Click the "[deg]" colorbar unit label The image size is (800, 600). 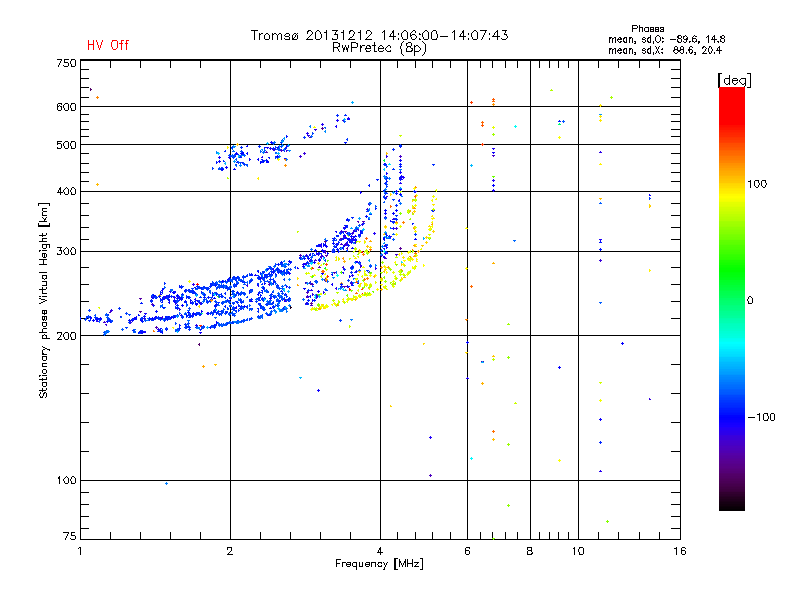(x=734, y=80)
